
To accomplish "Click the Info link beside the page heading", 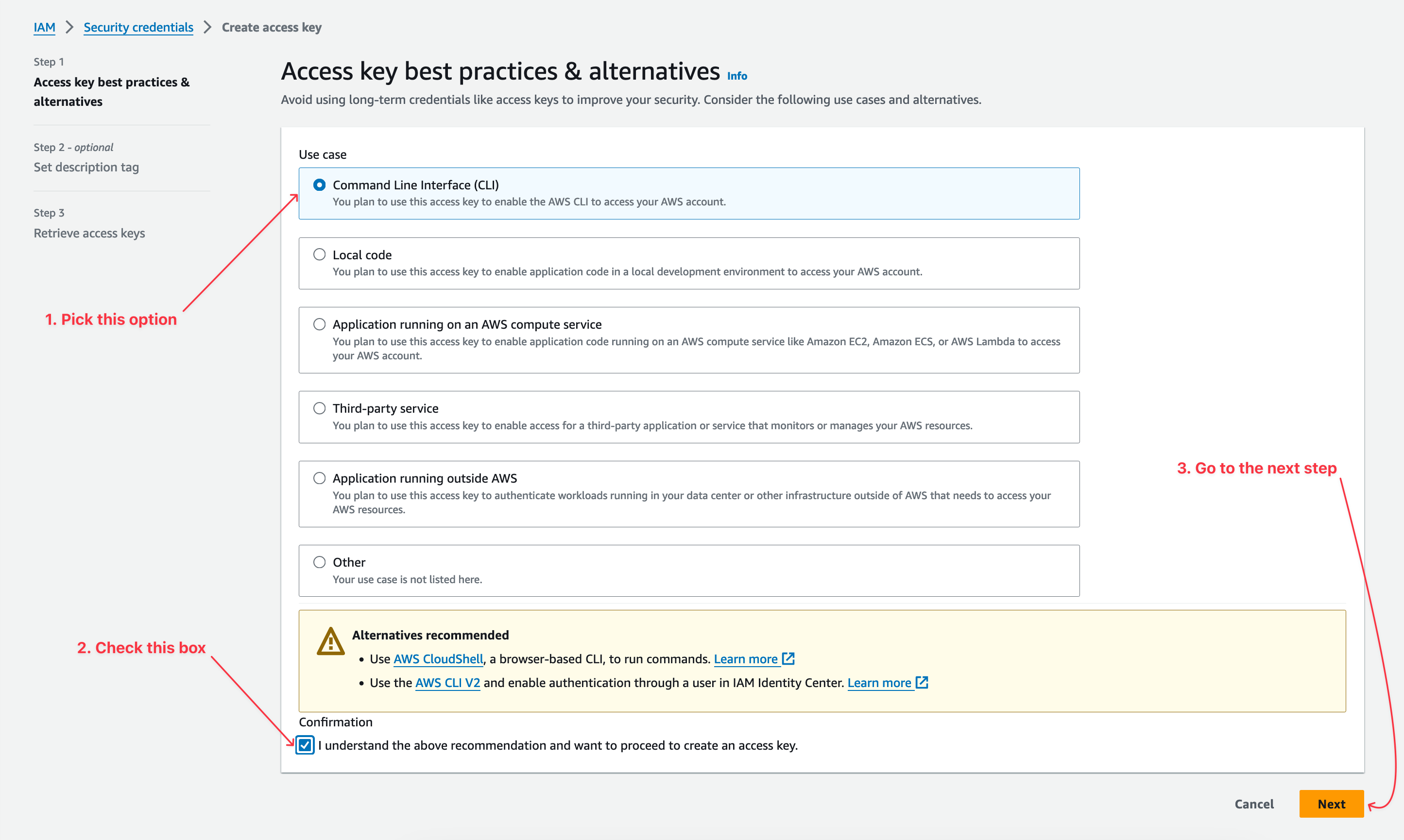I will tap(736, 75).
